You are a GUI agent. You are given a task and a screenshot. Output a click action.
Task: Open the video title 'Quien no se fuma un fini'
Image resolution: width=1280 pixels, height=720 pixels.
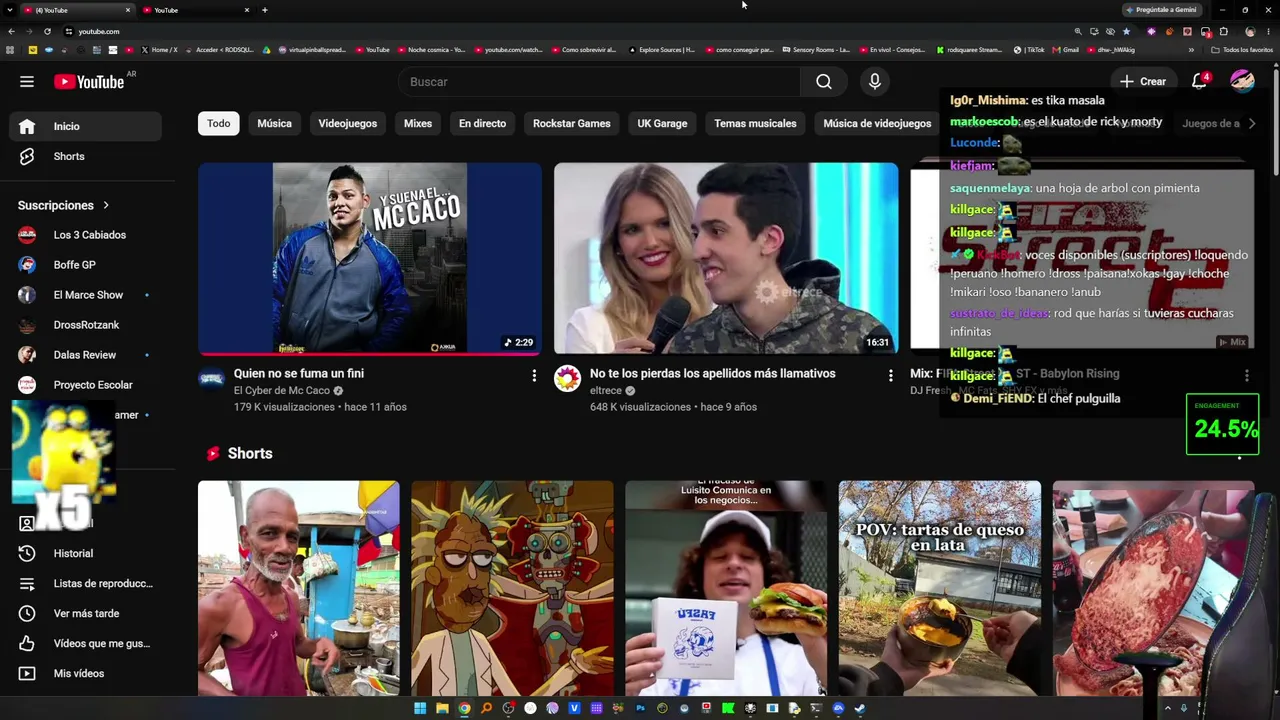pyautogui.click(x=299, y=374)
